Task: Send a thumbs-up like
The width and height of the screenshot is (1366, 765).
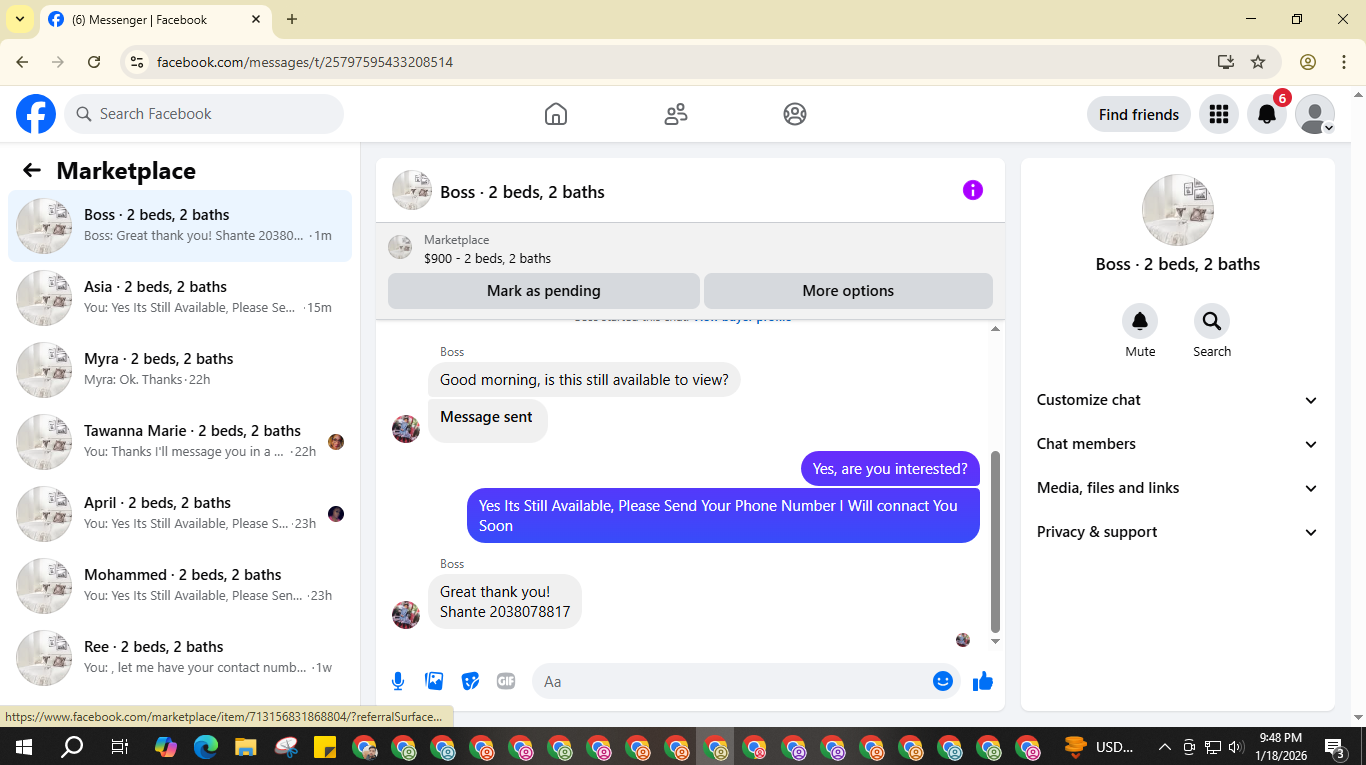Action: (x=983, y=681)
